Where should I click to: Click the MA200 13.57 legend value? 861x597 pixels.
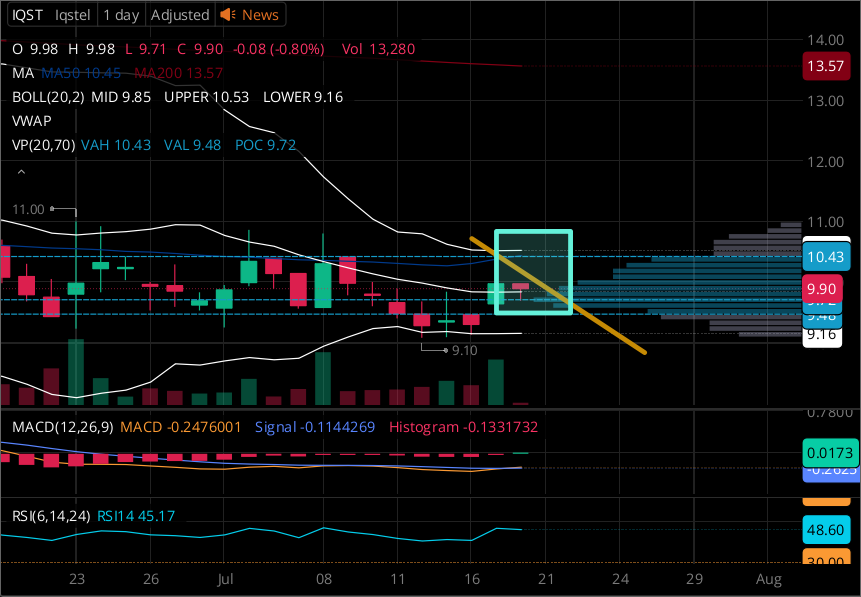178,73
